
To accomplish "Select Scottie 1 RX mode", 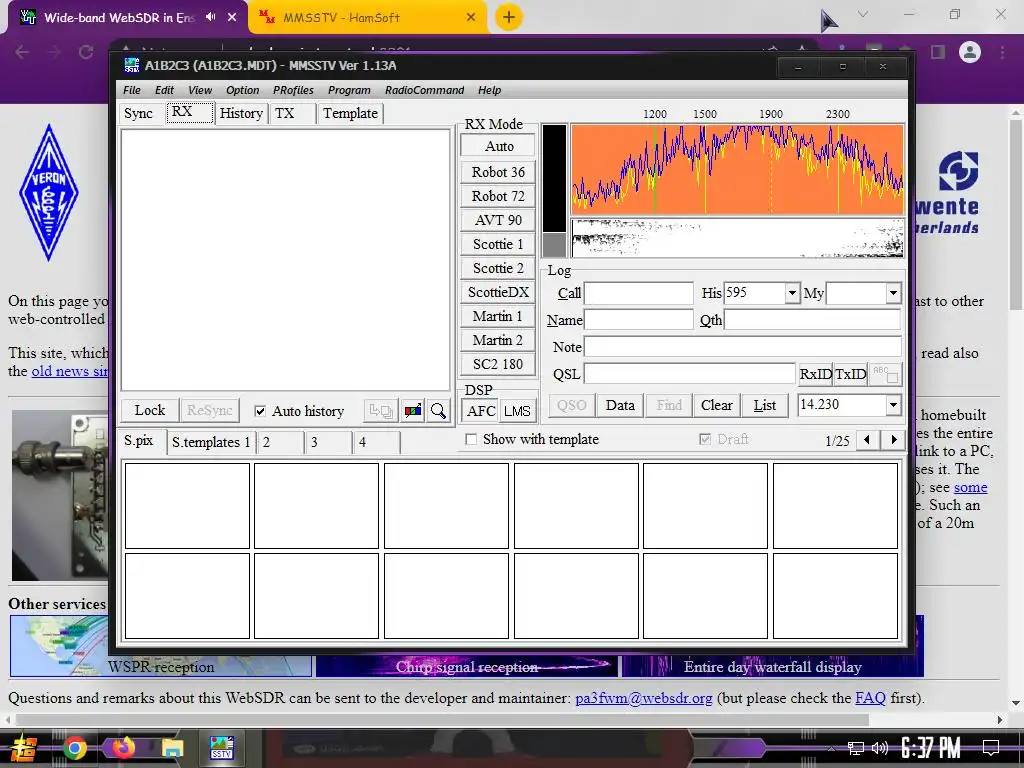I will (x=498, y=244).
